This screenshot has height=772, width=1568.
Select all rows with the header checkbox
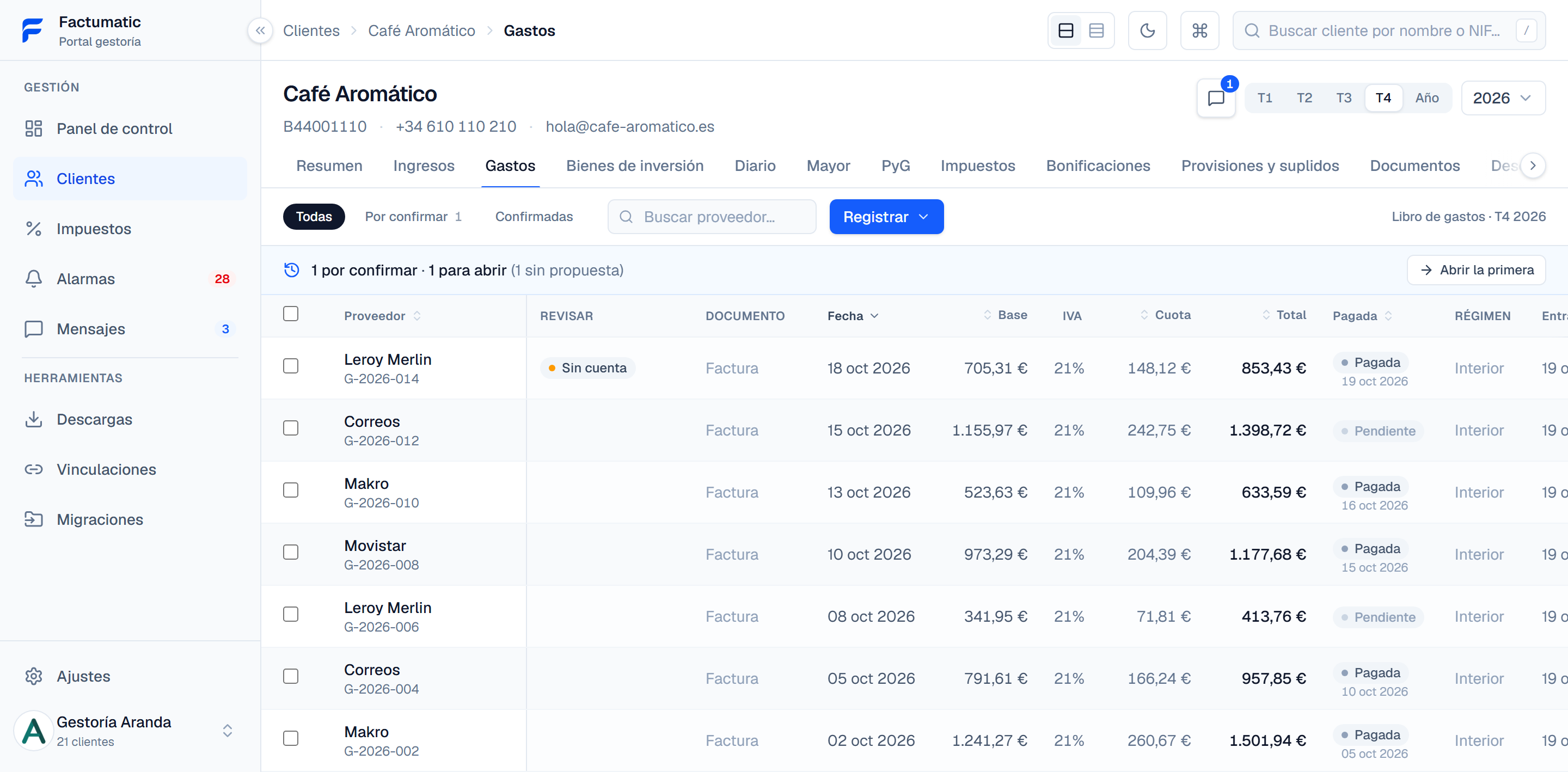click(291, 314)
